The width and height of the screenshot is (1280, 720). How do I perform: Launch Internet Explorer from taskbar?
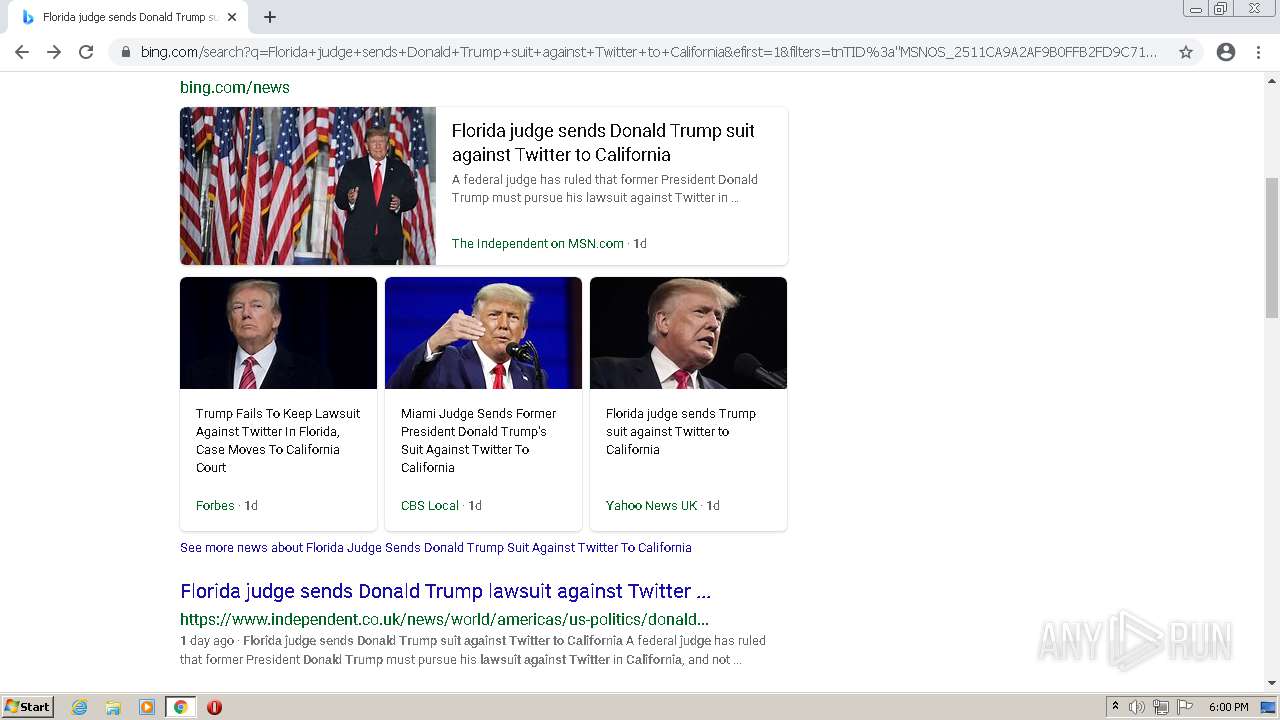tap(79, 707)
